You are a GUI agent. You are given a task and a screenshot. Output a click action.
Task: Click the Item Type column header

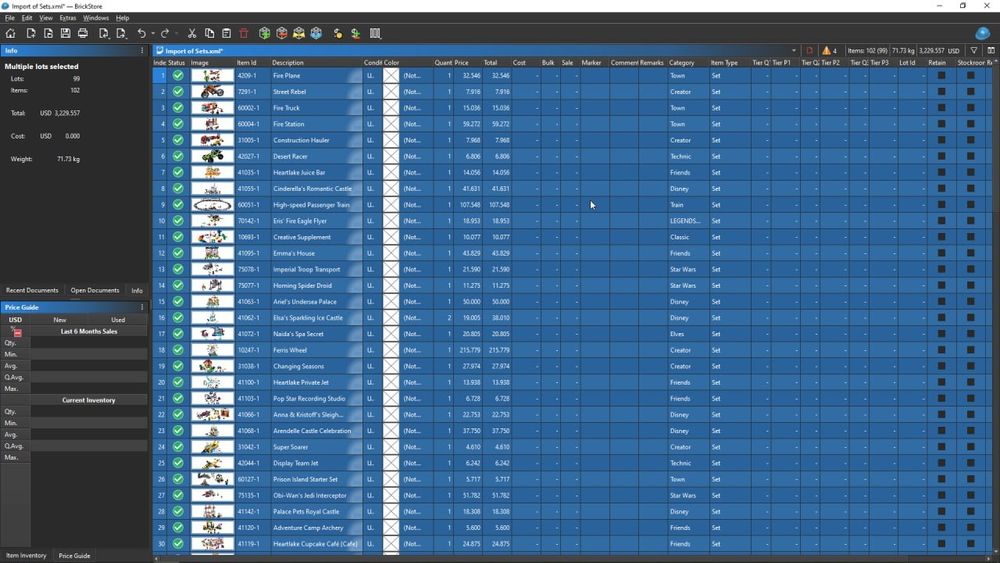730,62
